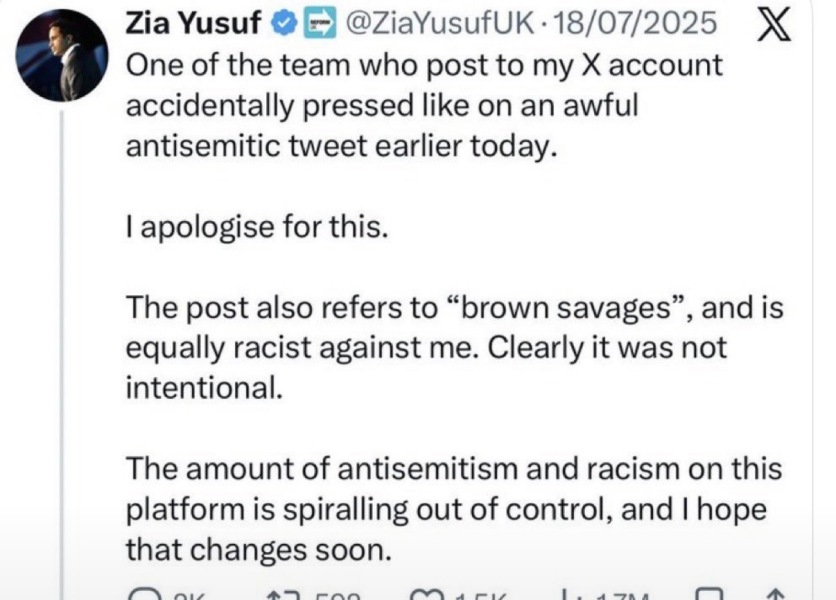Click the final paragraph about antisemitism spiralling
The image size is (836, 600).
click(454, 509)
